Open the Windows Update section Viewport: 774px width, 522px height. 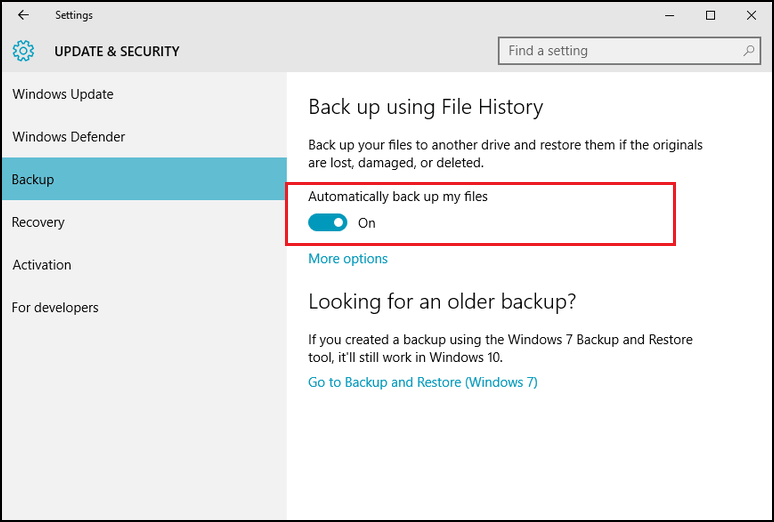[63, 94]
